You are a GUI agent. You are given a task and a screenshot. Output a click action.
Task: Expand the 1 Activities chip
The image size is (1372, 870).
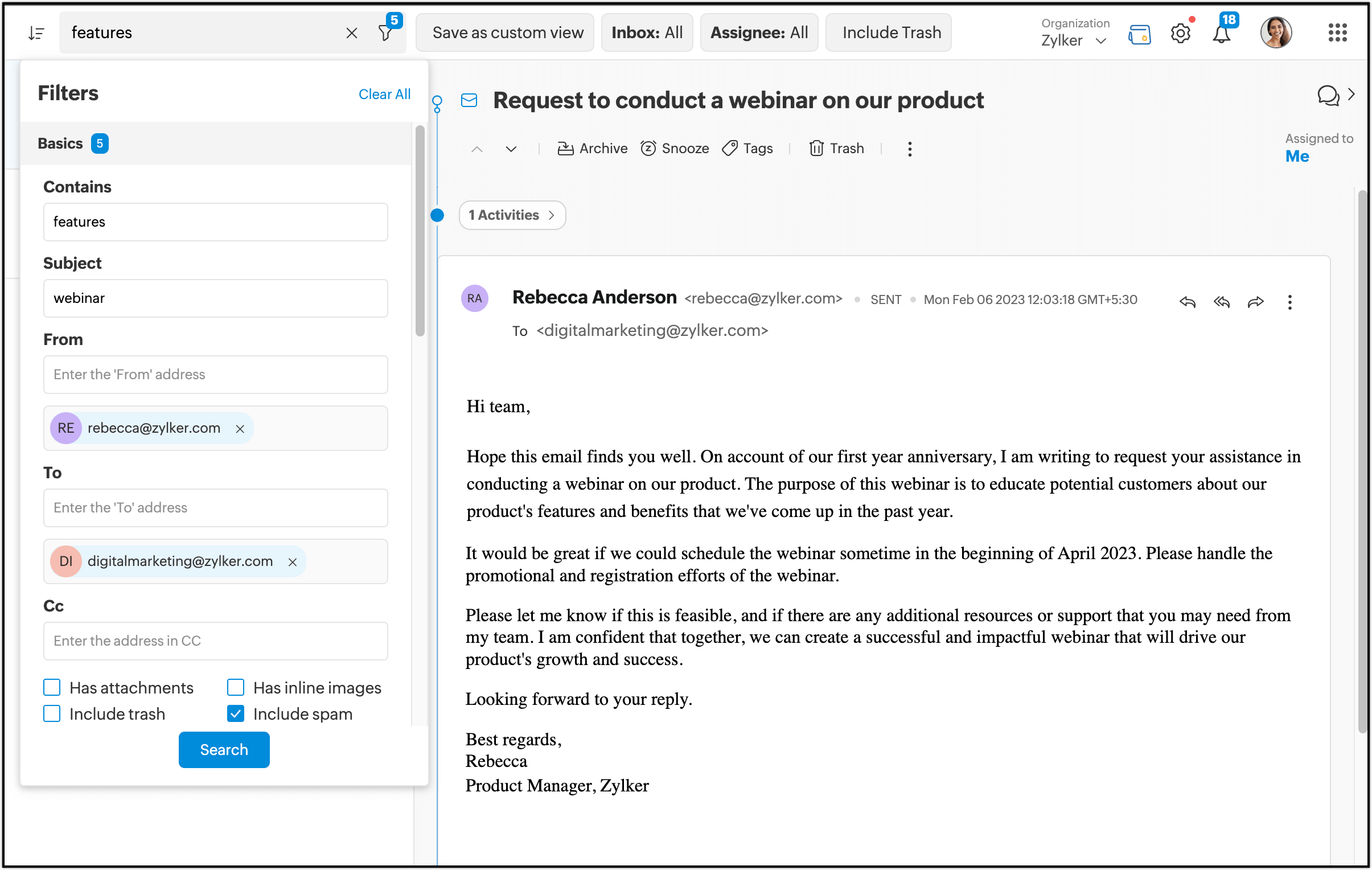[x=512, y=215]
